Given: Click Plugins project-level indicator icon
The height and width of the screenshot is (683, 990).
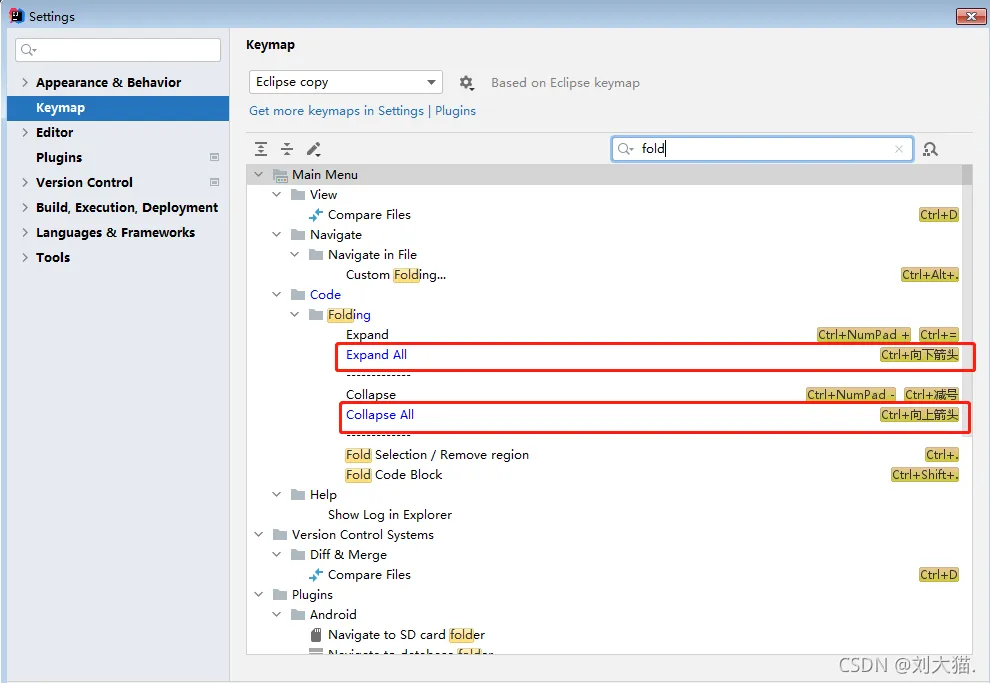Looking at the screenshot, I should click(215, 157).
